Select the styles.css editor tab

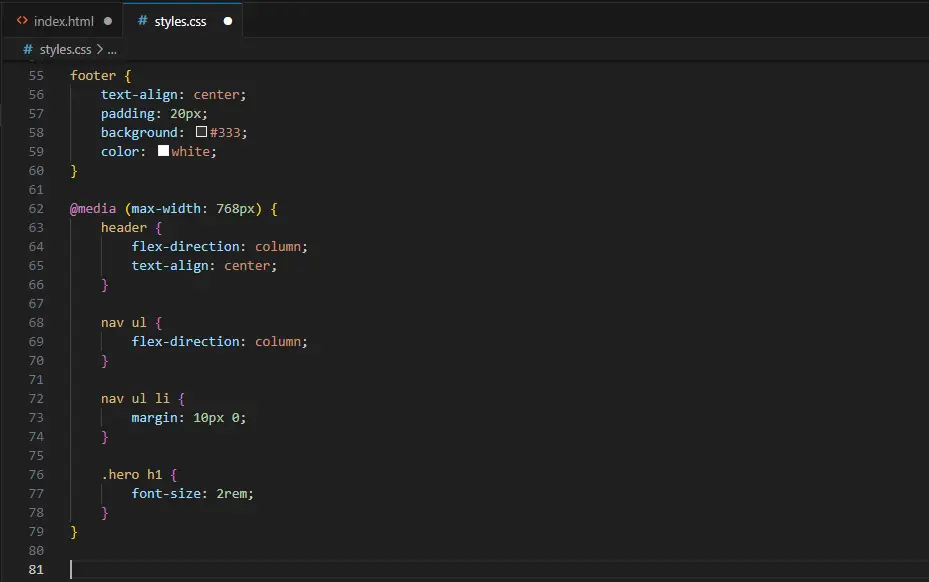[180, 21]
